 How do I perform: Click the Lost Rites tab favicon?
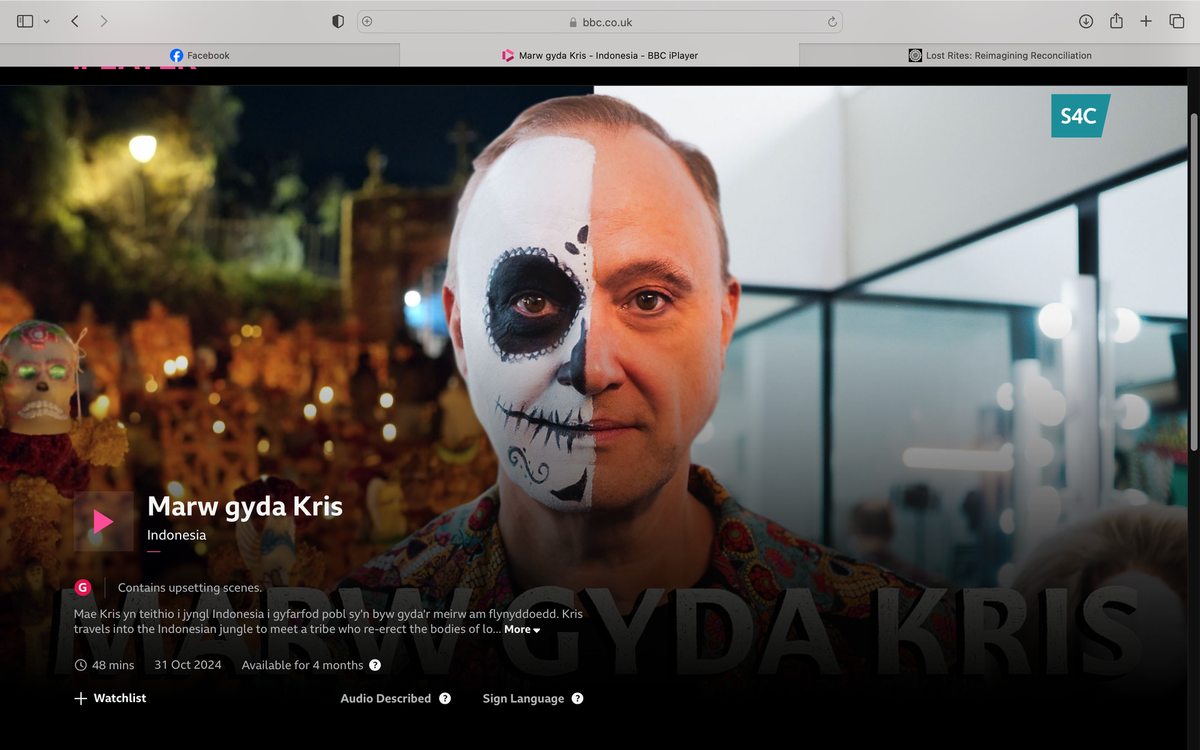[915, 55]
